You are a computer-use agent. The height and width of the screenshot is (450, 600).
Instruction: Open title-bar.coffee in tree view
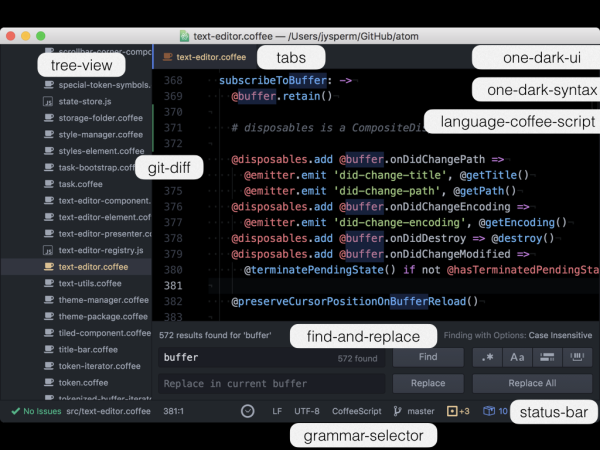88,349
